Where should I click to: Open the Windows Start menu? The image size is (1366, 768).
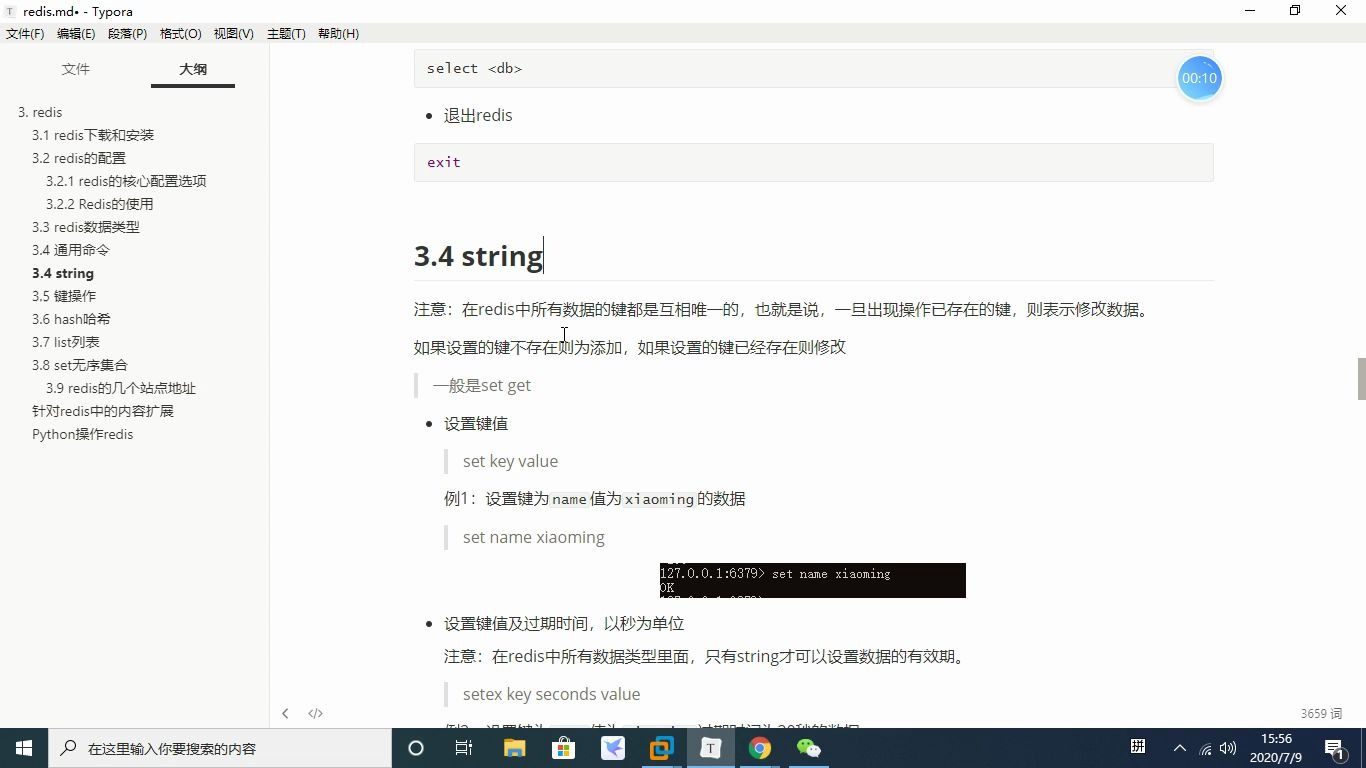pos(24,748)
